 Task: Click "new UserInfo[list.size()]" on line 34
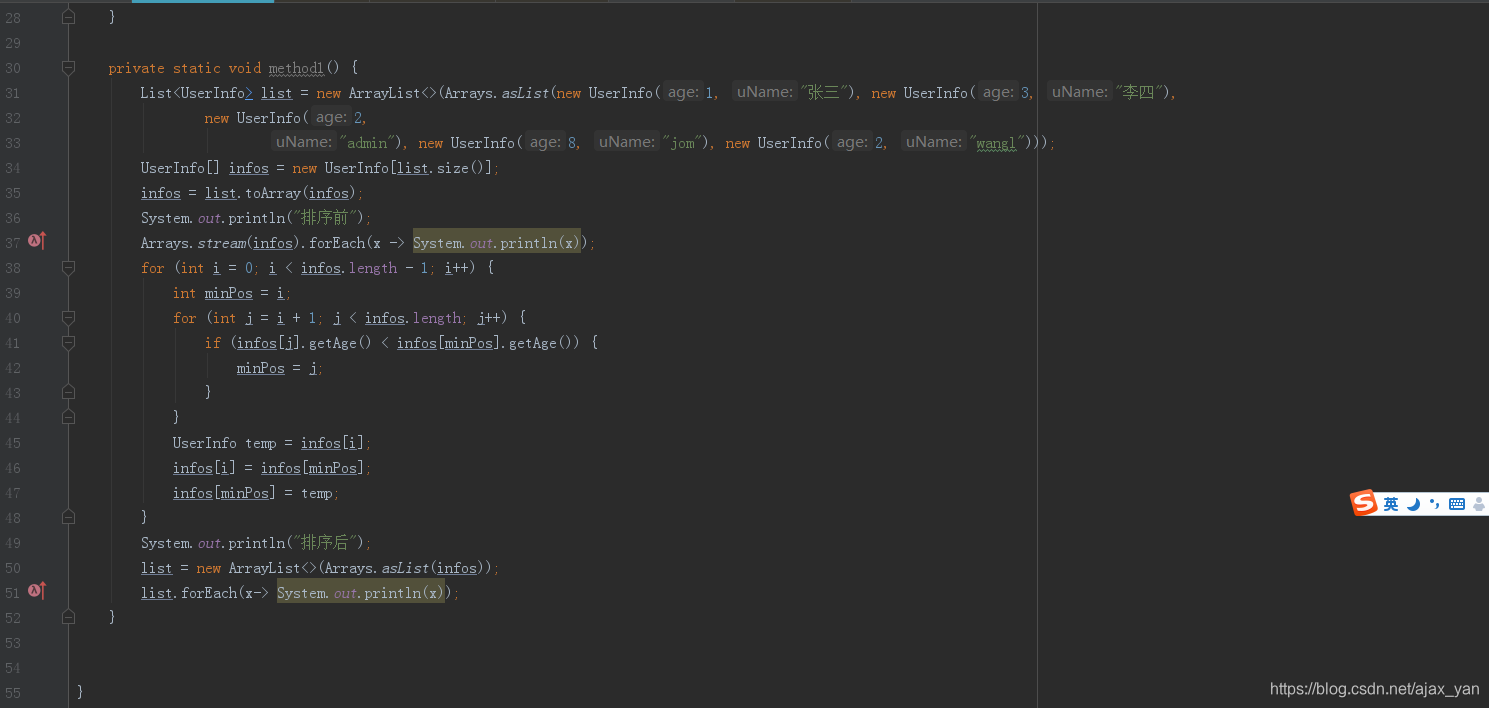[392, 168]
